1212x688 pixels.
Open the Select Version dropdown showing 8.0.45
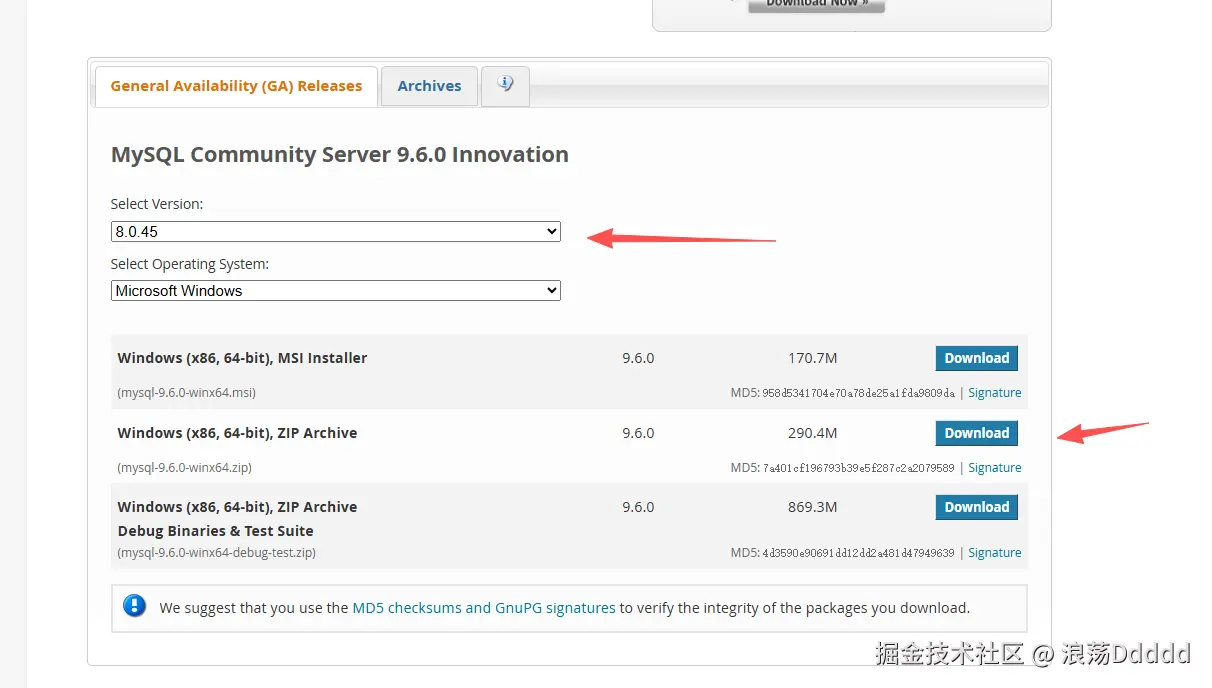tap(336, 232)
